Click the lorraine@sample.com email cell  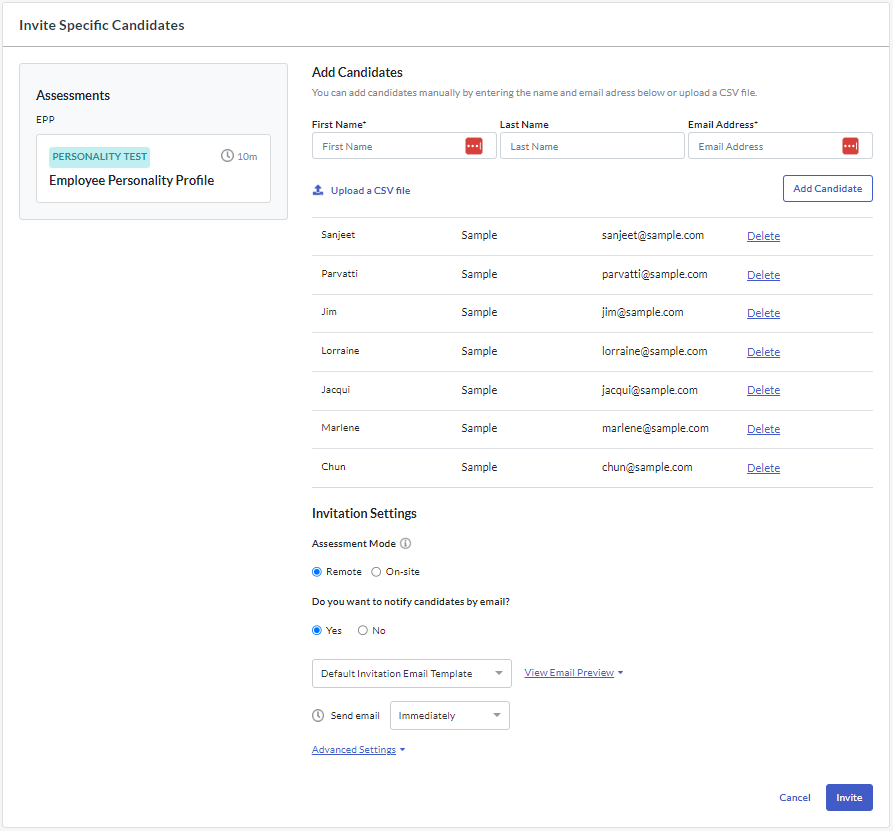[x=654, y=351]
